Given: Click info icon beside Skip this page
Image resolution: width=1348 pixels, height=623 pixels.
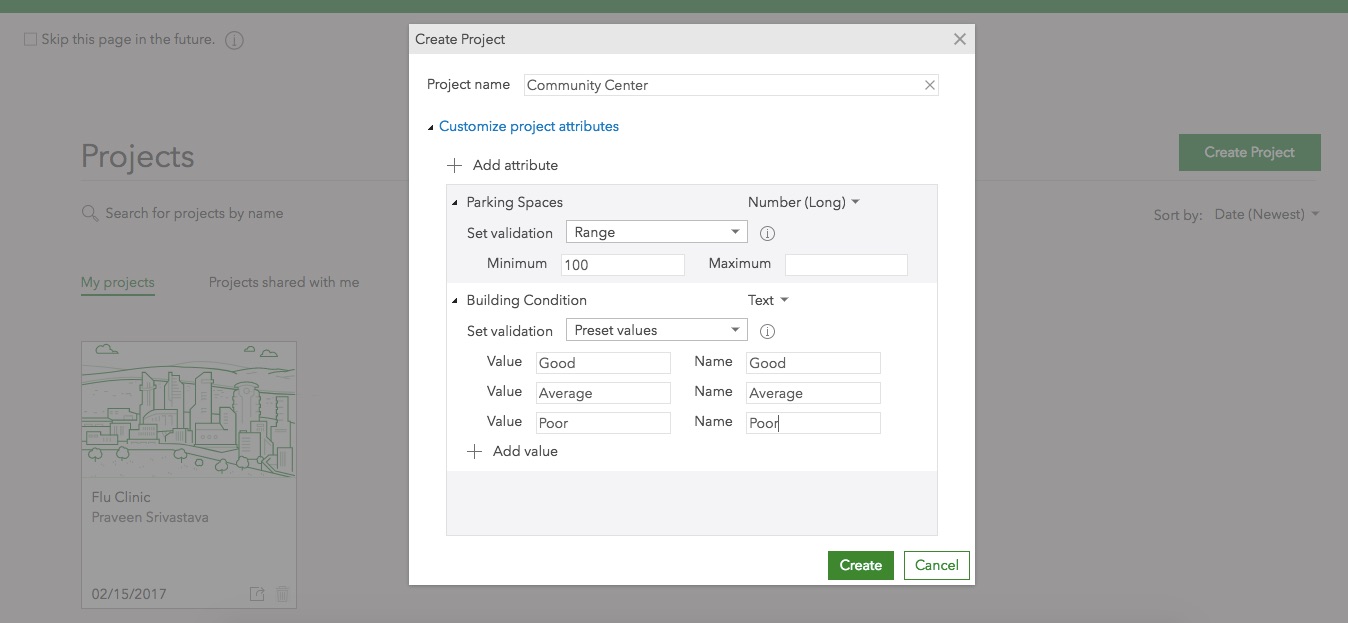Looking at the screenshot, I should [x=234, y=41].
